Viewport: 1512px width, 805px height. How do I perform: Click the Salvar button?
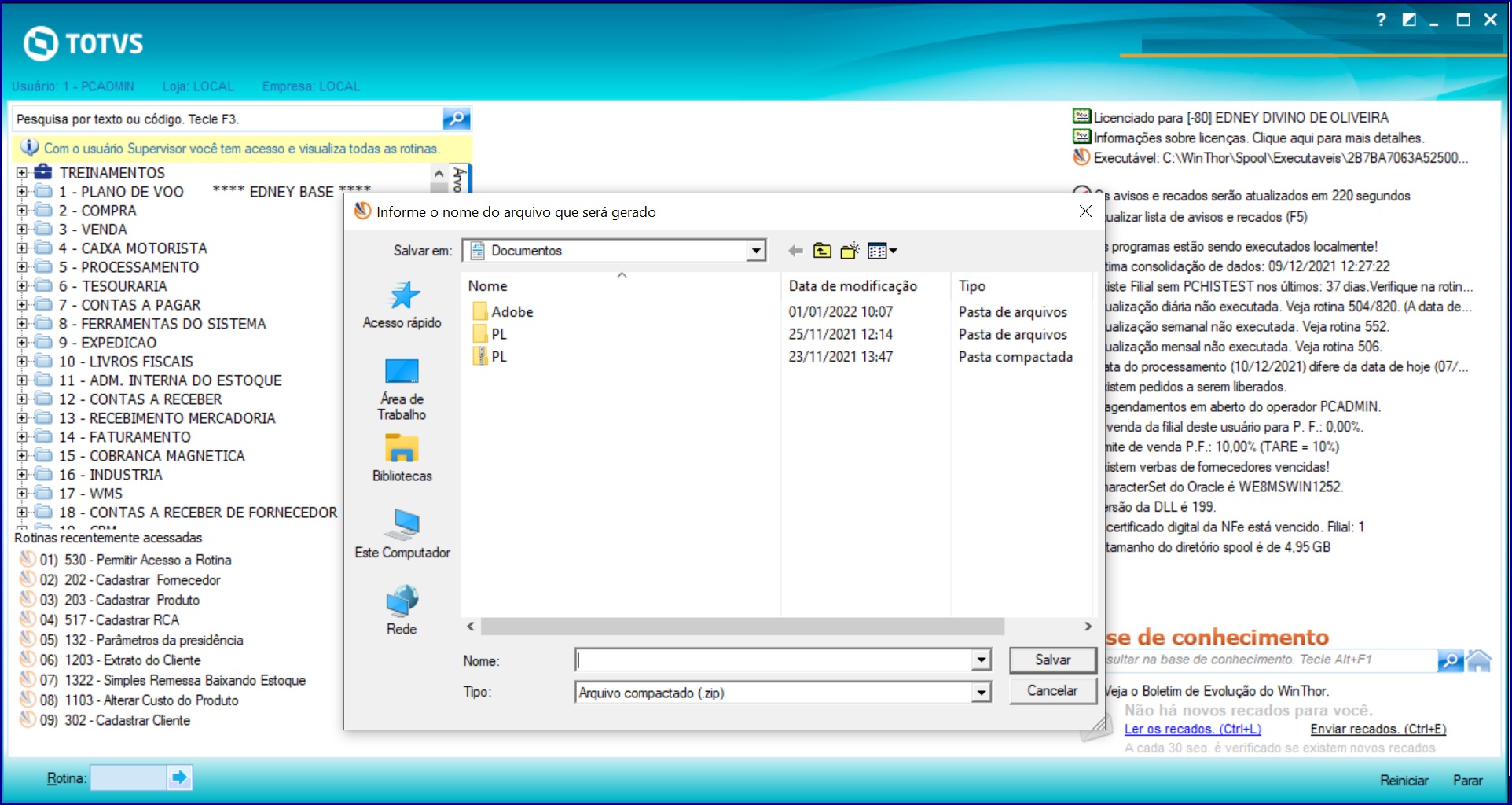1052,660
